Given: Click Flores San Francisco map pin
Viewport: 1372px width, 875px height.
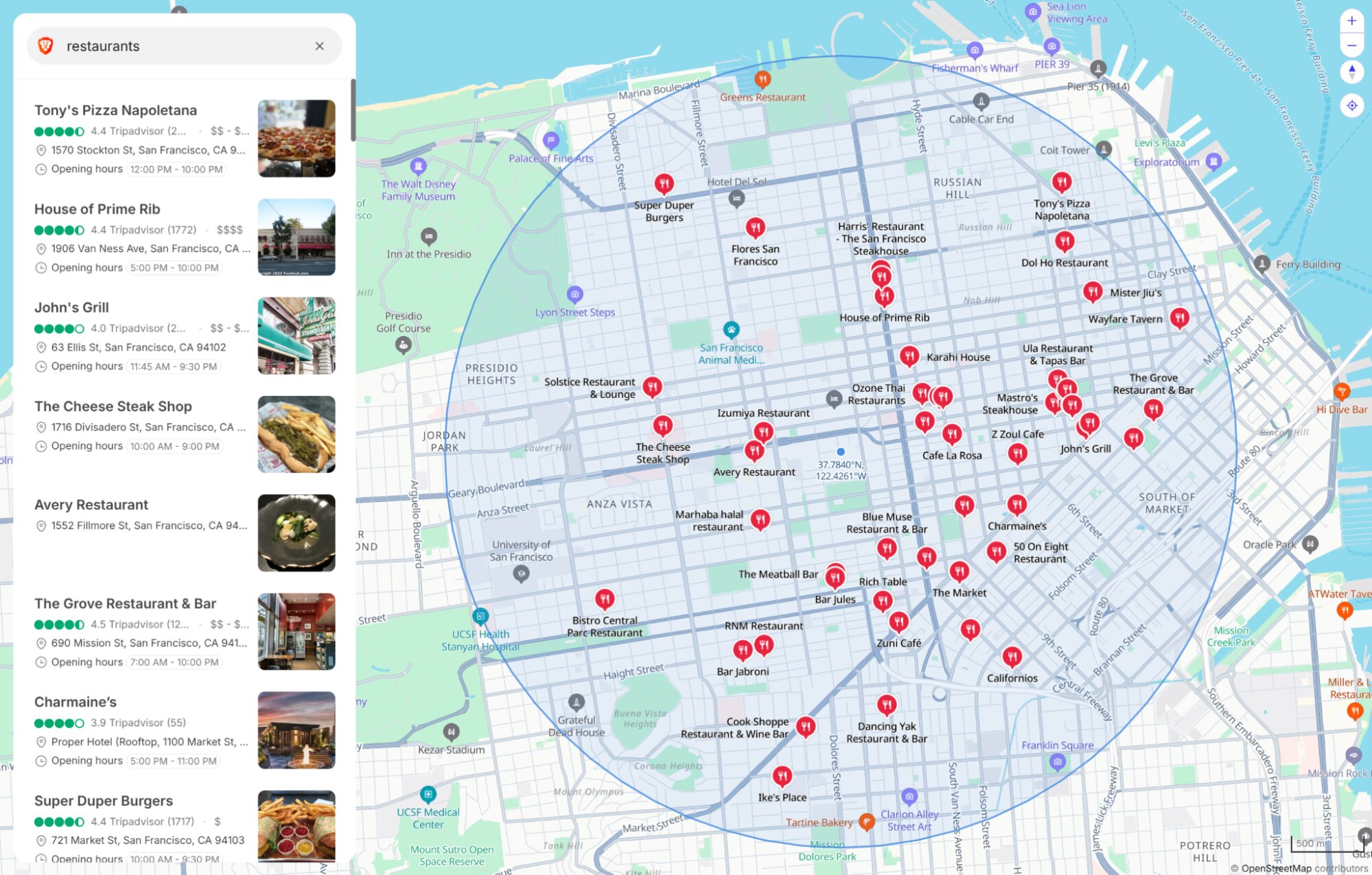Looking at the screenshot, I should tap(755, 229).
